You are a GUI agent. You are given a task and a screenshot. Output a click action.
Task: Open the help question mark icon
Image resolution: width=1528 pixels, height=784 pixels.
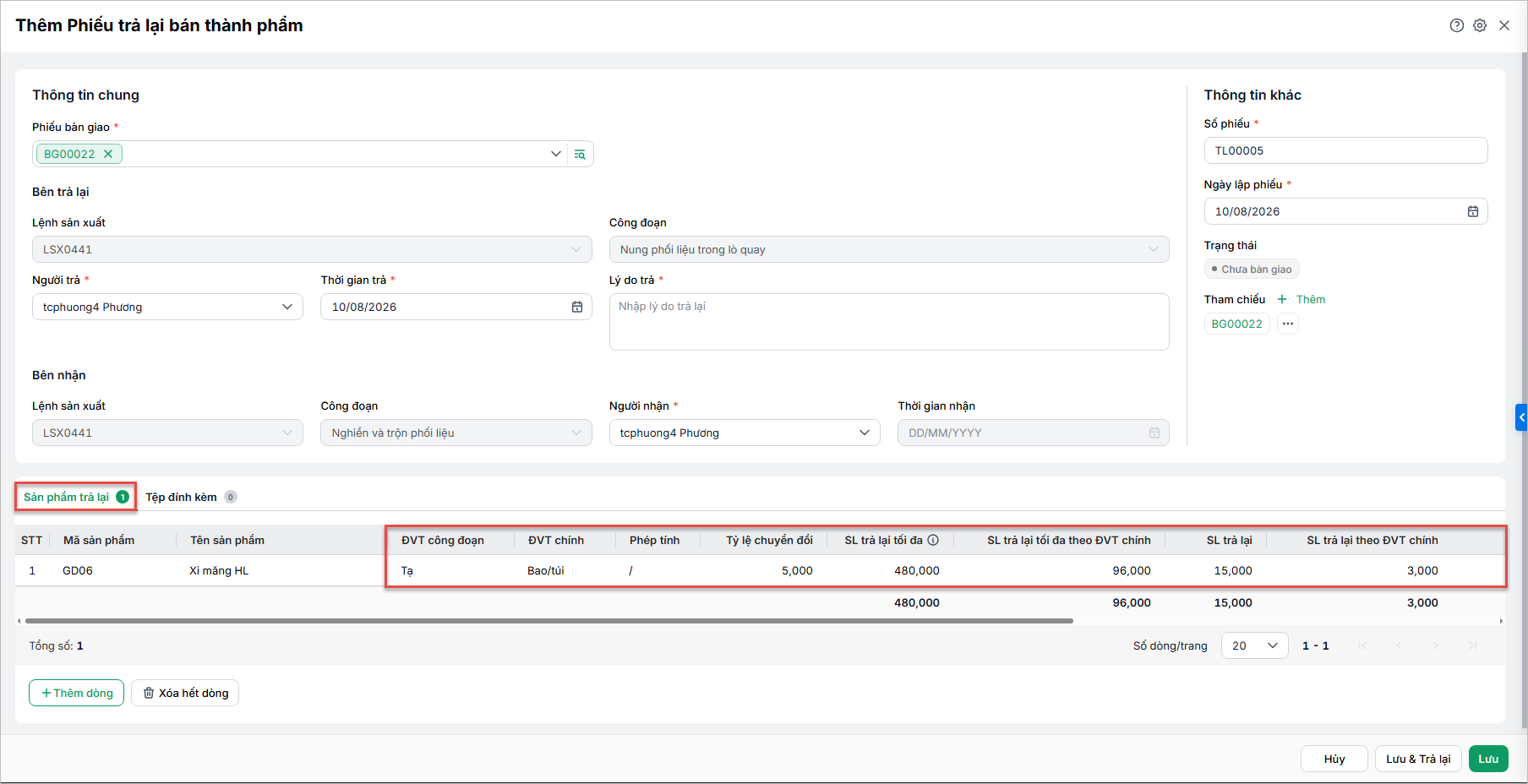point(1457,25)
